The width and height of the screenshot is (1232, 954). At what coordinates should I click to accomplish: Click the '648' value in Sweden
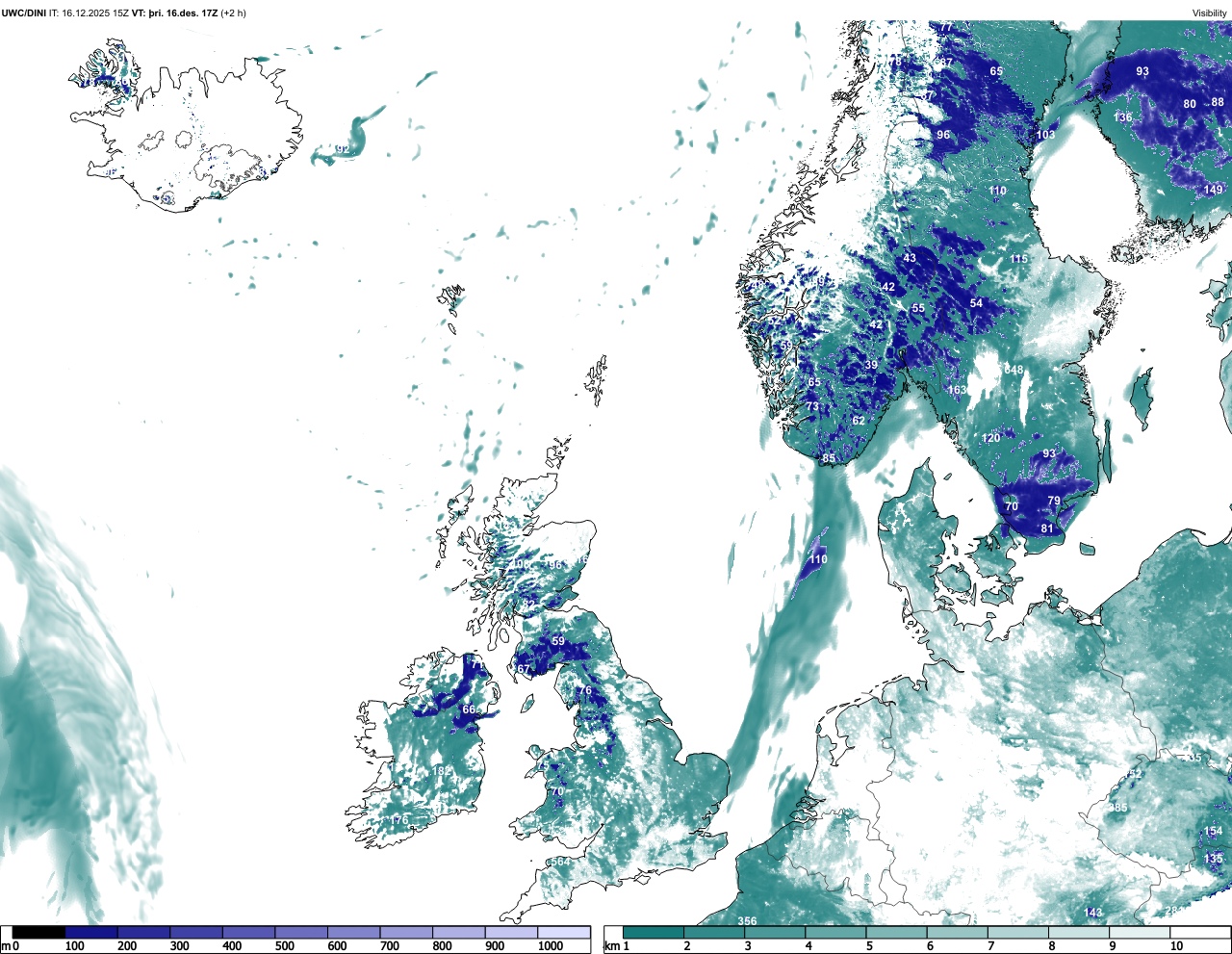click(1014, 371)
